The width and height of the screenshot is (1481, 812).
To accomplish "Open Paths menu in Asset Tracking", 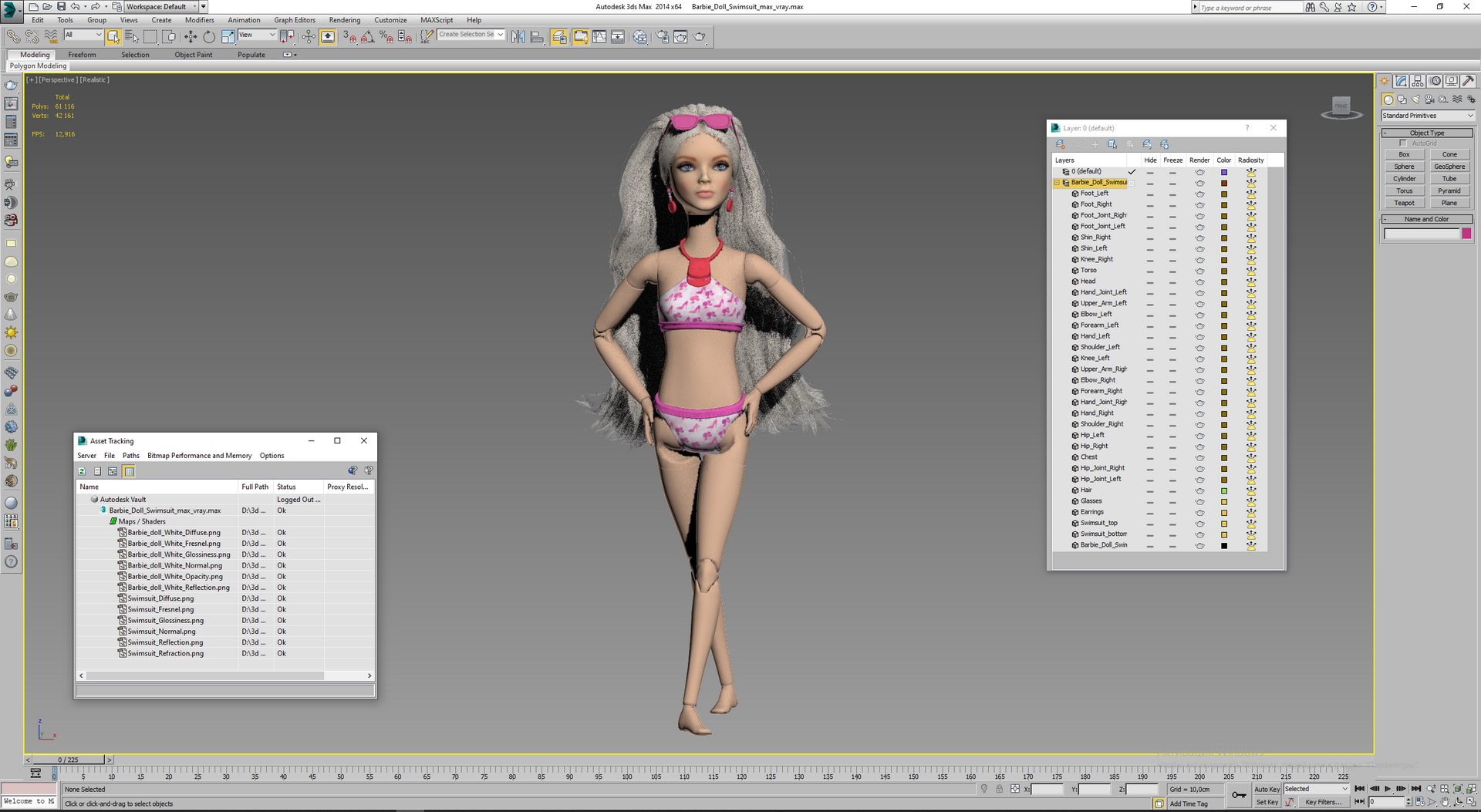I will point(131,456).
